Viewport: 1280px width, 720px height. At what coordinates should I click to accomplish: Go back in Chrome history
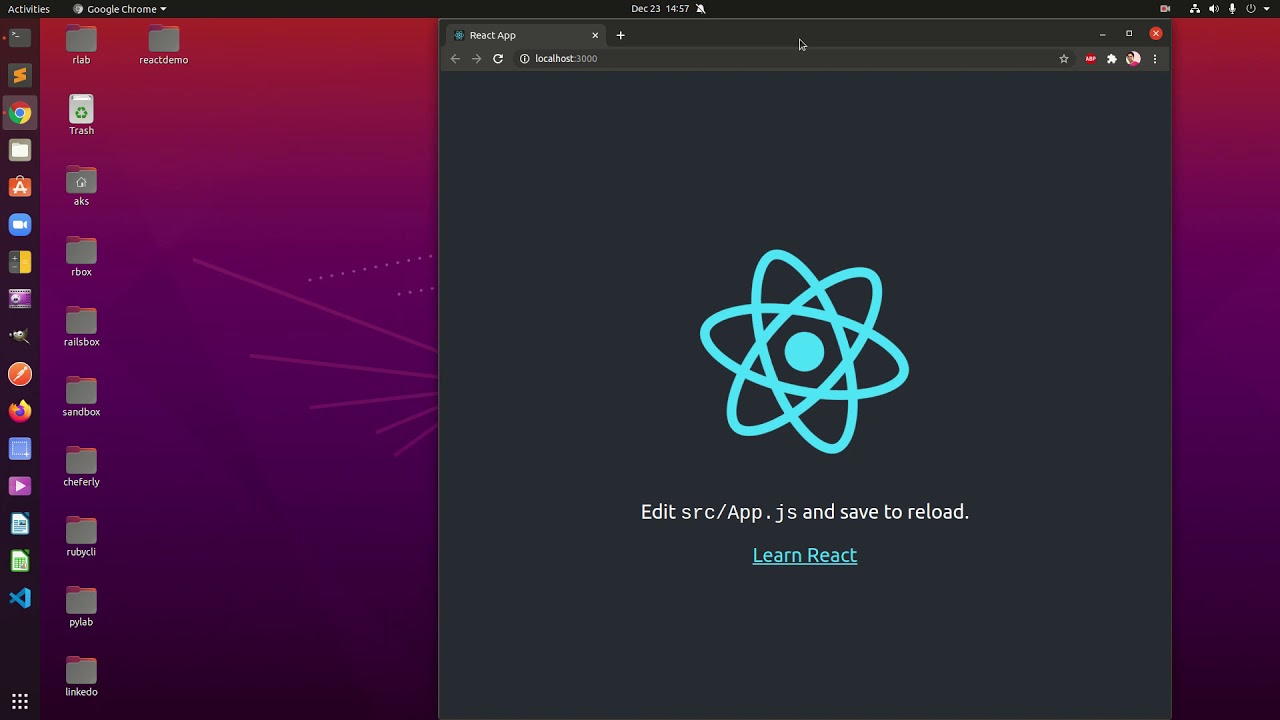pos(455,59)
